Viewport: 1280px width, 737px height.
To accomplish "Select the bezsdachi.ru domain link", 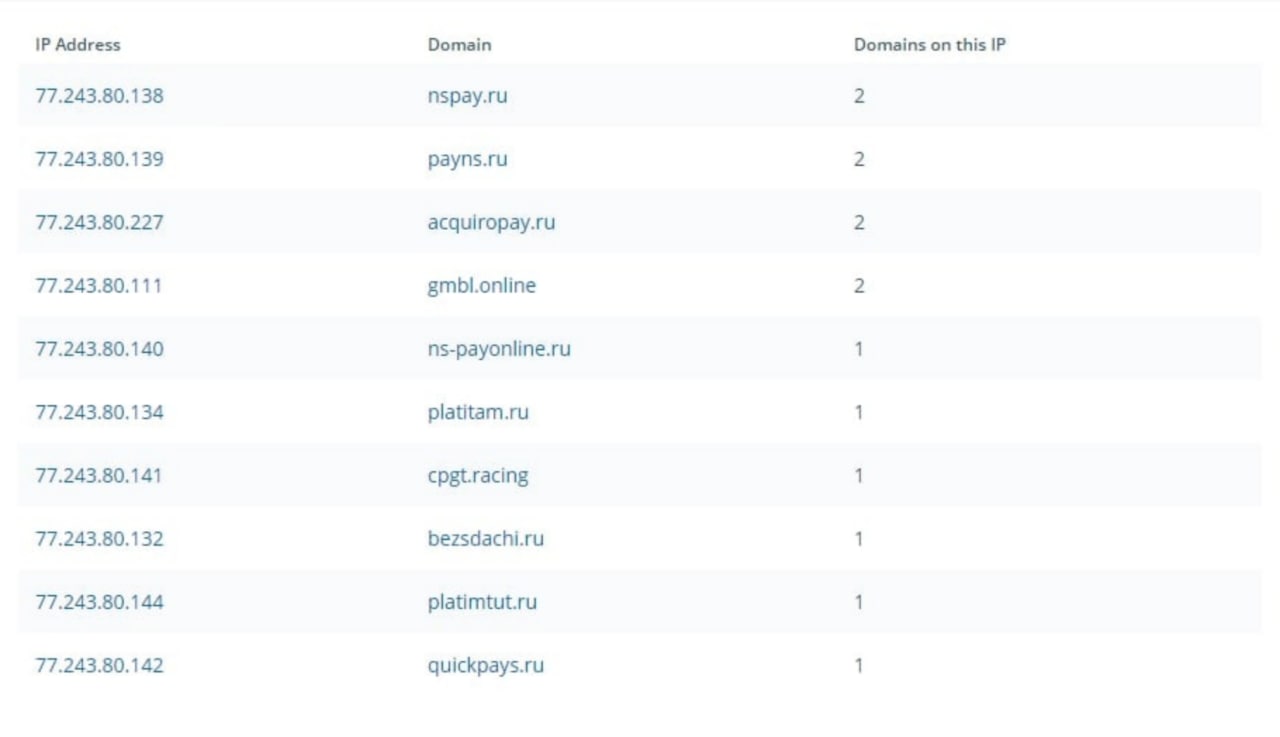I will point(486,539).
